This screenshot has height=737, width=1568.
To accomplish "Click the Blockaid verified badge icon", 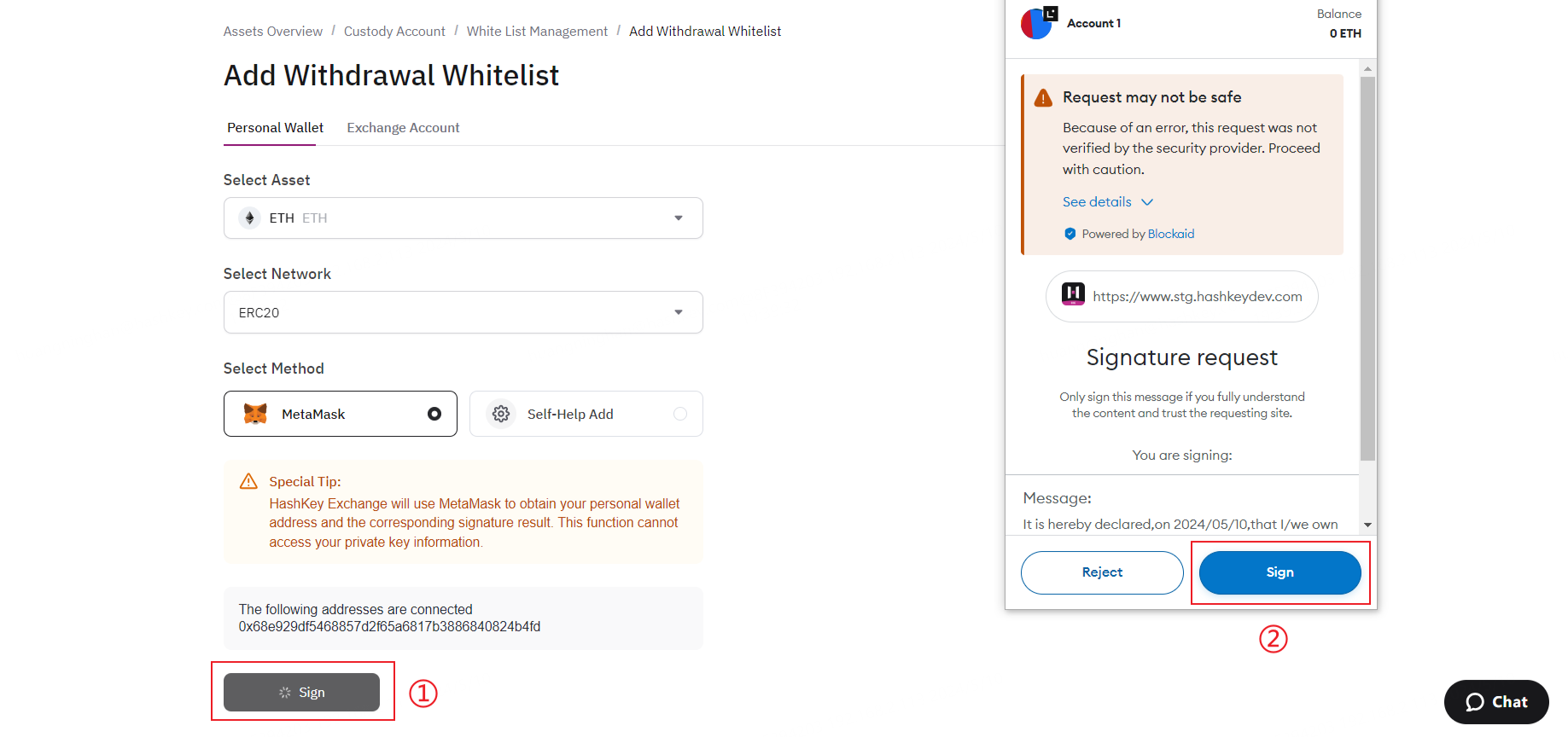I will pyautogui.click(x=1070, y=234).
